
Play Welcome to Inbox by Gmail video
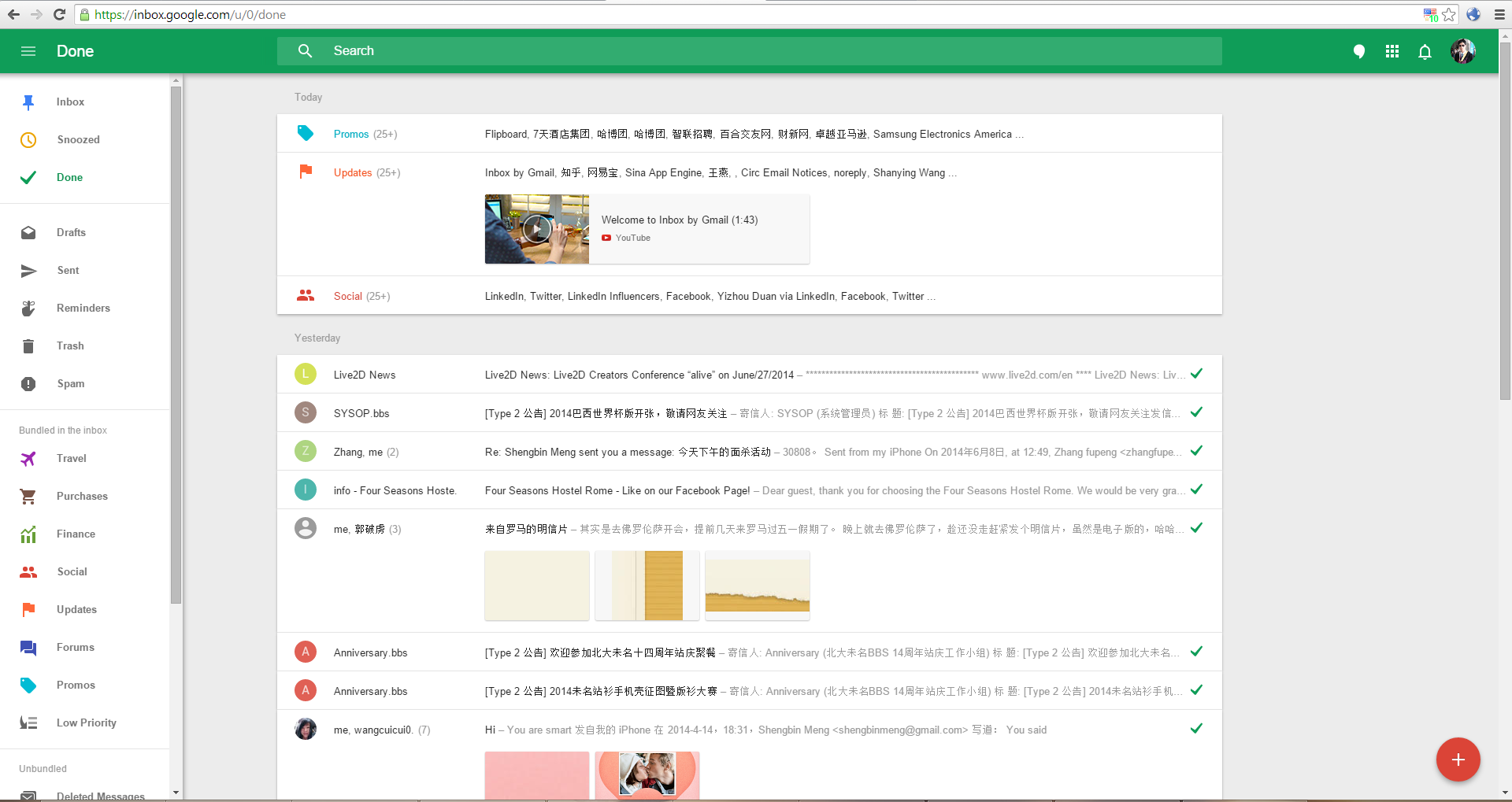[537, 229]
